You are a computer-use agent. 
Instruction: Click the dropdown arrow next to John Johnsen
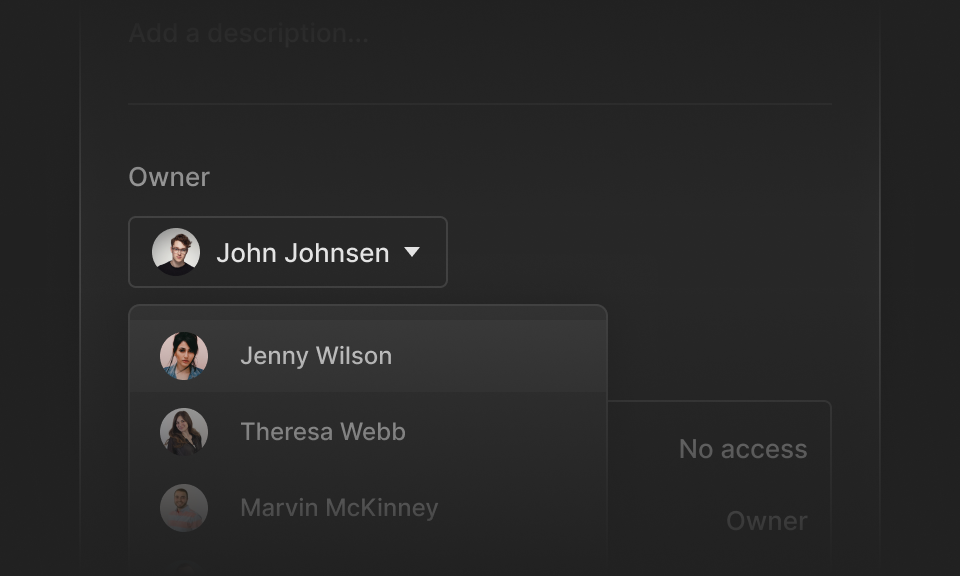[412, 252]
